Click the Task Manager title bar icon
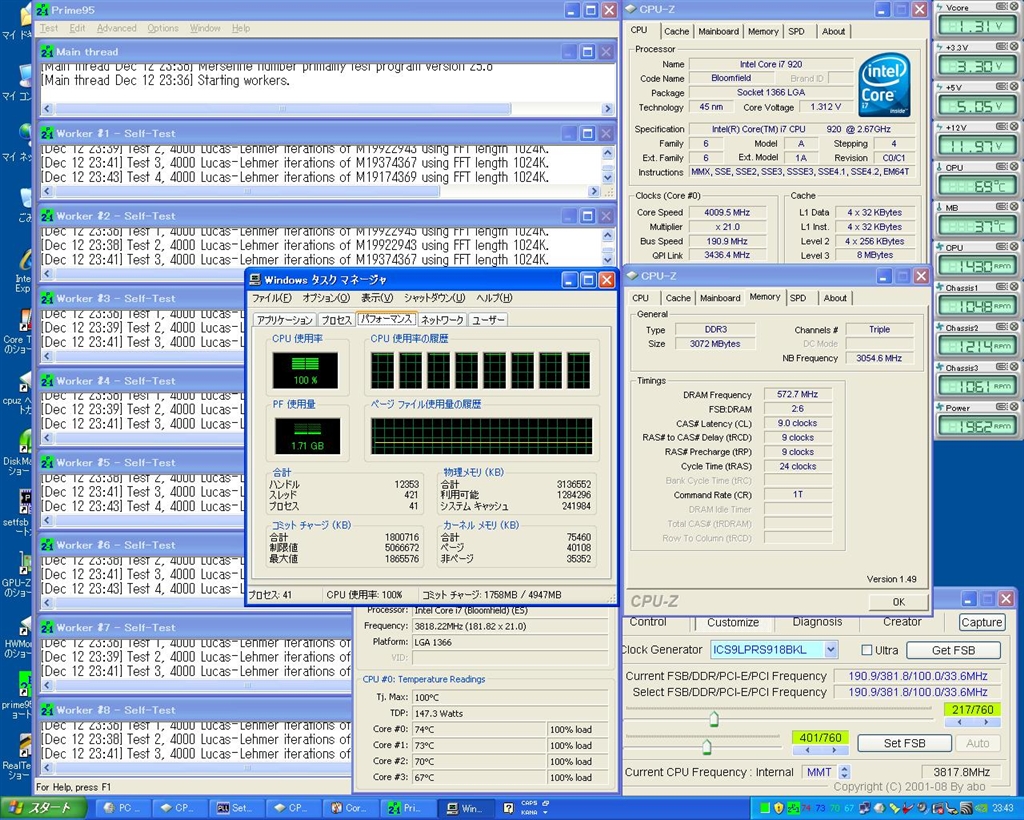Image resolution: width=1024 pixels, height=820 pixels. click(256, 280)
